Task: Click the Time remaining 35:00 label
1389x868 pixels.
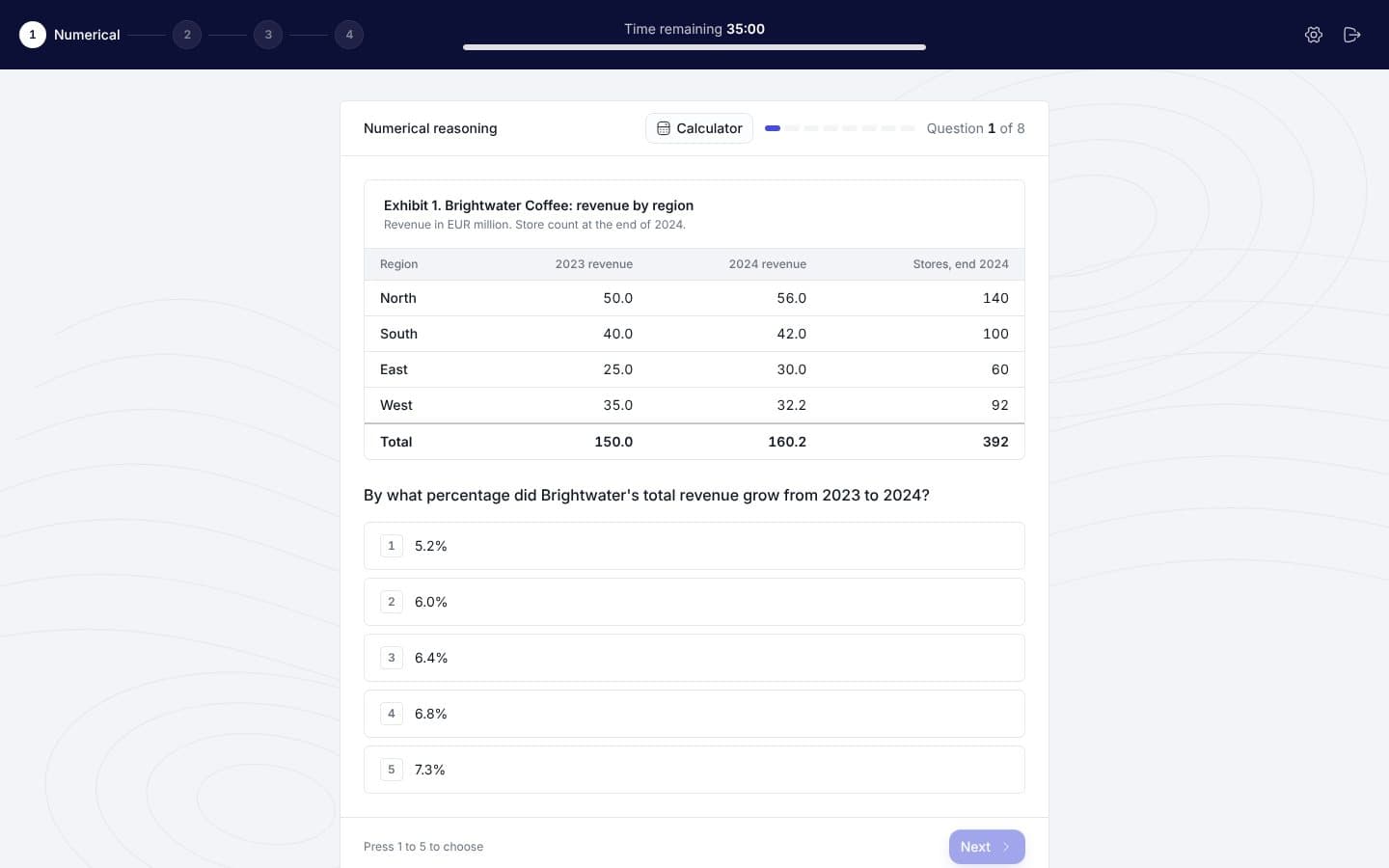Action: coord(694,29)
